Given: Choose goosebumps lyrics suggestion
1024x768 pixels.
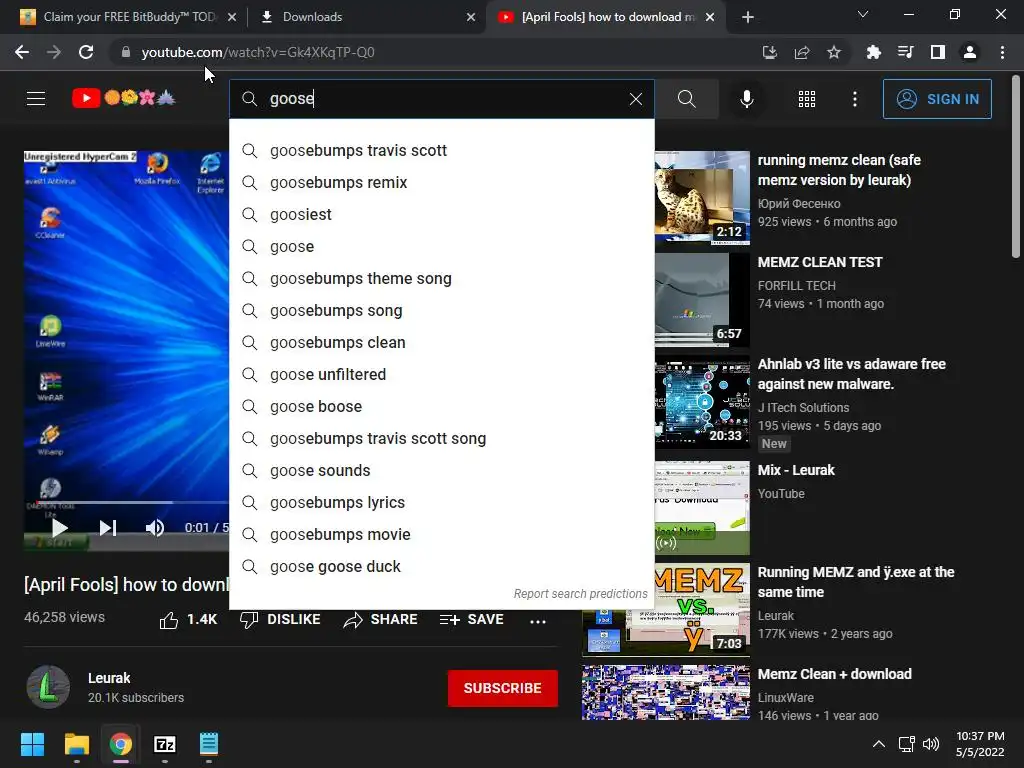Looking at the screenshot, I should pyautogui.click(x=442, y=502).
